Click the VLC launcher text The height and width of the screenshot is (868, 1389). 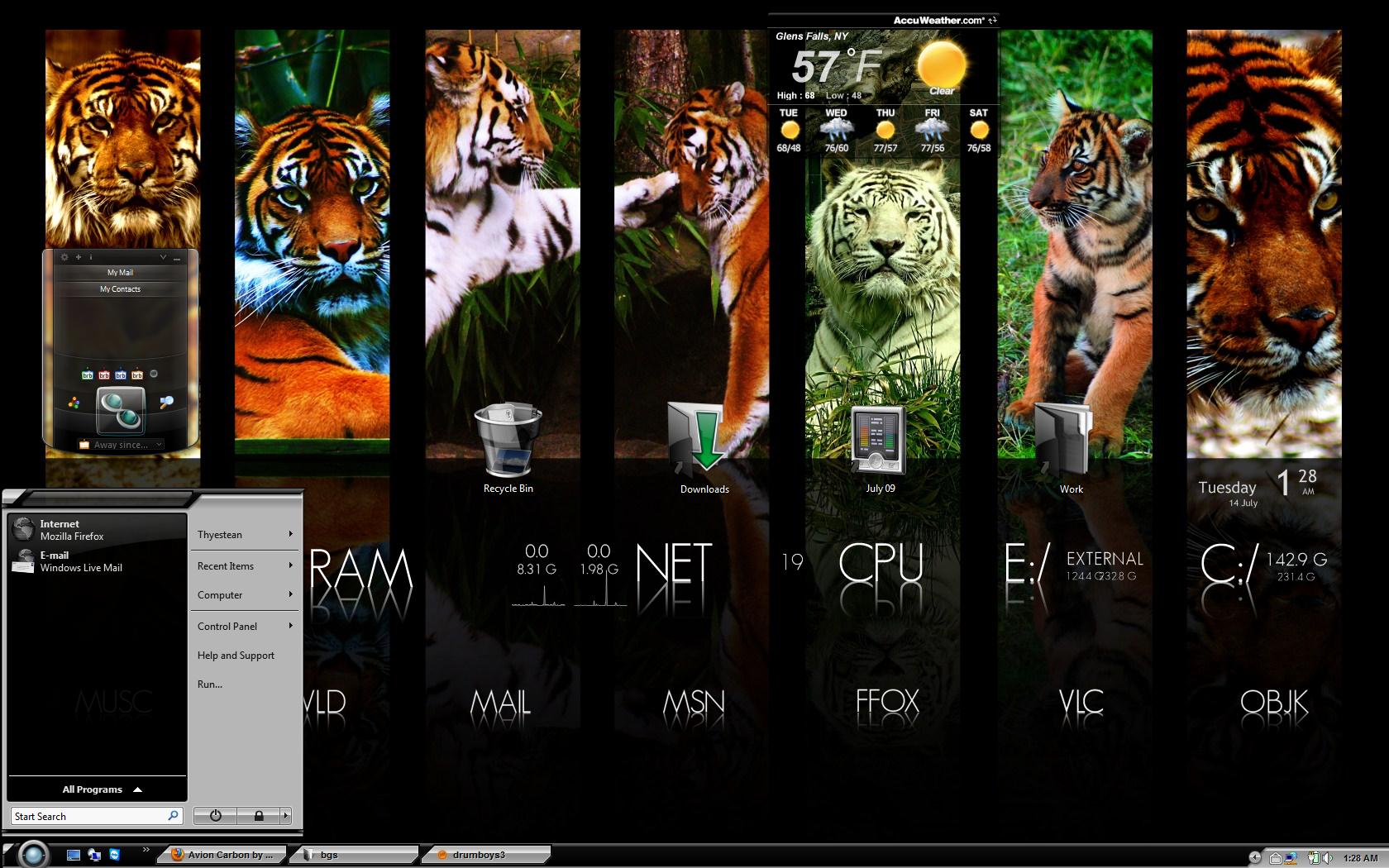[x=1081, y=703]
